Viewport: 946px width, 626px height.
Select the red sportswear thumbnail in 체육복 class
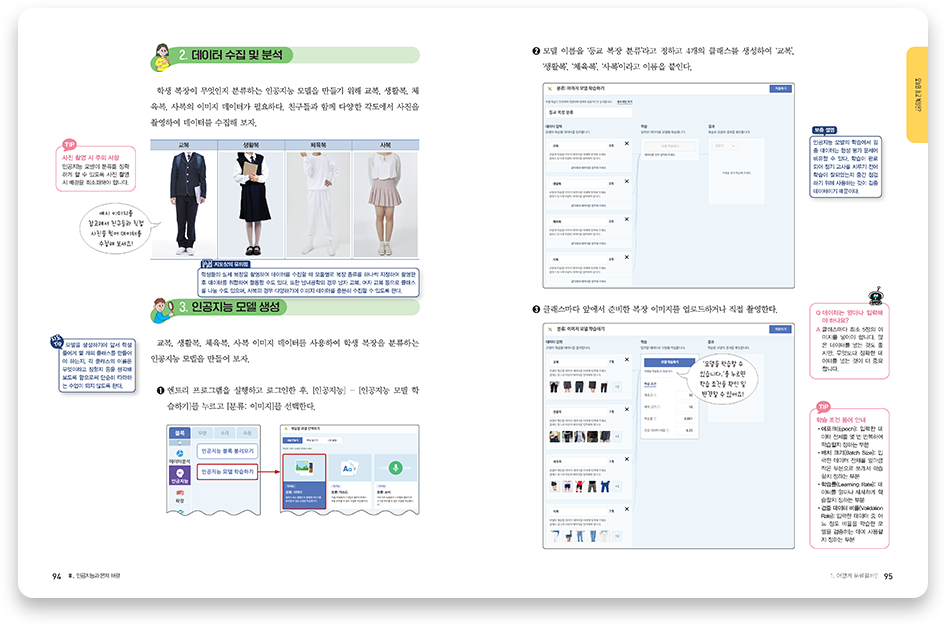[x=580, y=486]
